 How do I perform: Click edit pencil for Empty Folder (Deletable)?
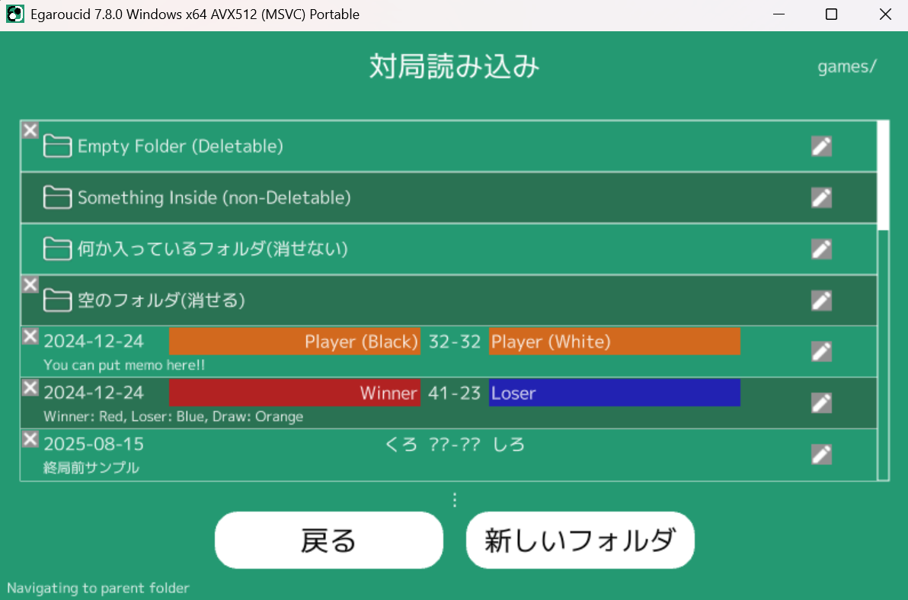pos(821,147)
